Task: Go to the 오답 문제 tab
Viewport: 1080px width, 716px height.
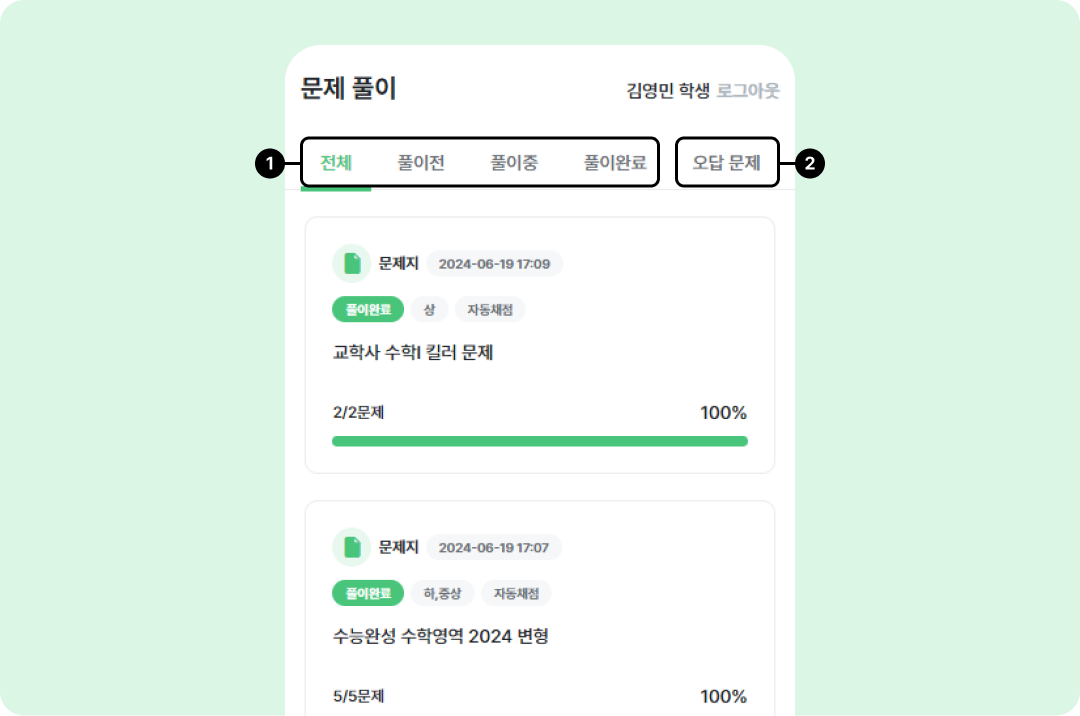Action: tap(727, 163)
